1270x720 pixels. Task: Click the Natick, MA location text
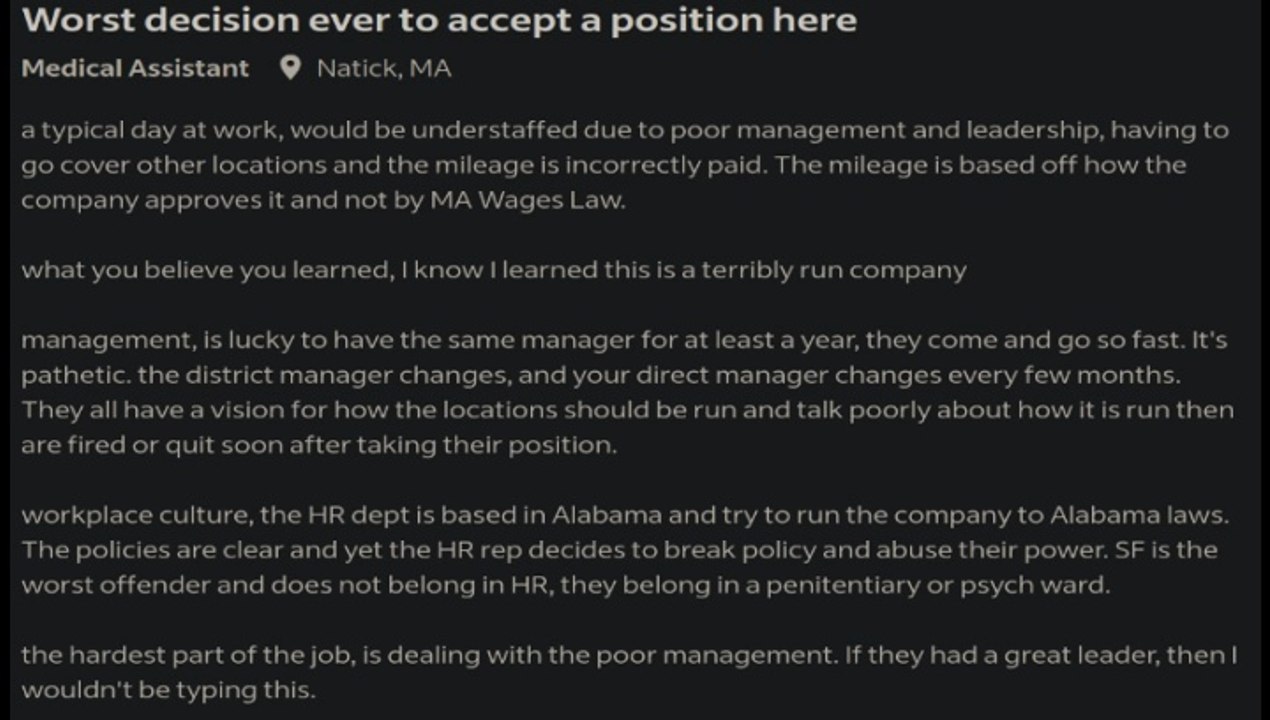tap(384, 68)
